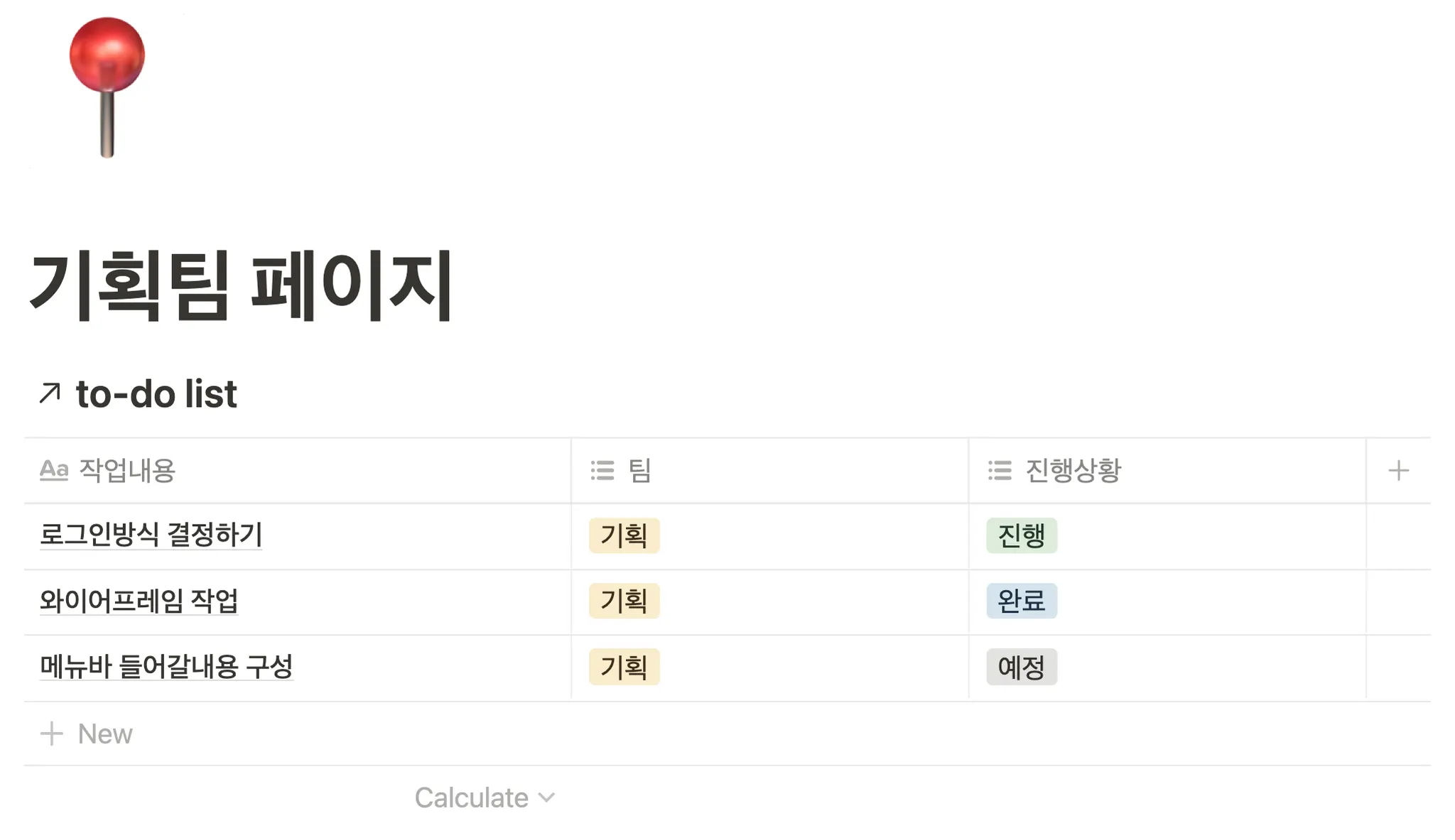The image size is (1455, 840).
Task: Click the red pushpin page icon
Action: [107, 85]
